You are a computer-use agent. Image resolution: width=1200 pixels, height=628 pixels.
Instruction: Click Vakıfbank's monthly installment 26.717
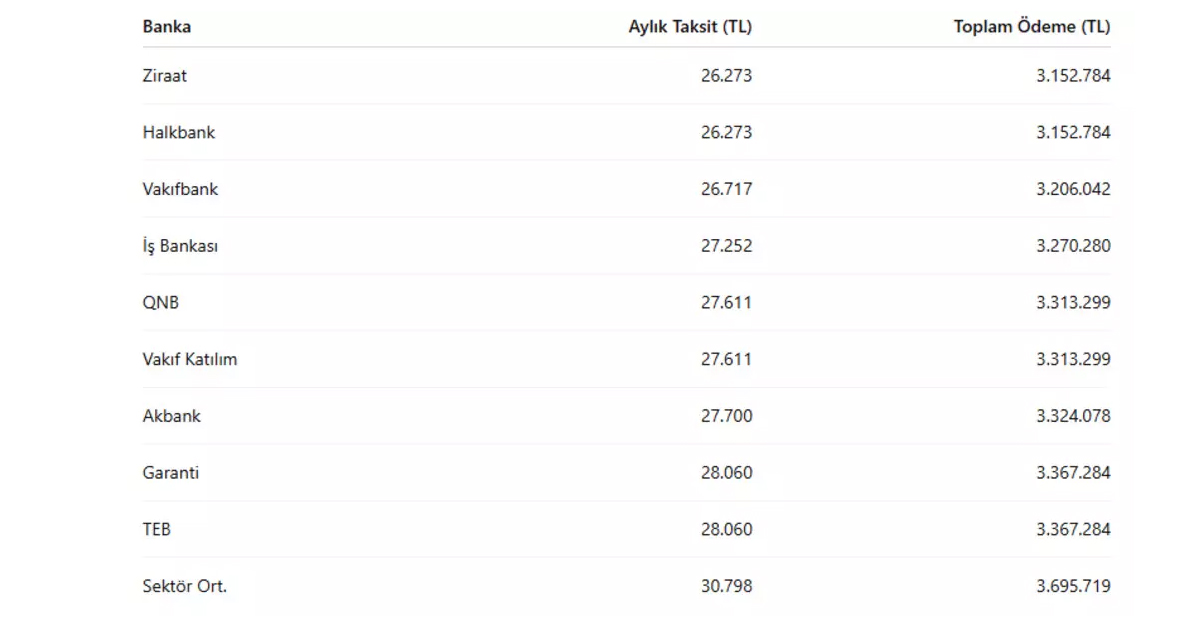click(726, 189)
